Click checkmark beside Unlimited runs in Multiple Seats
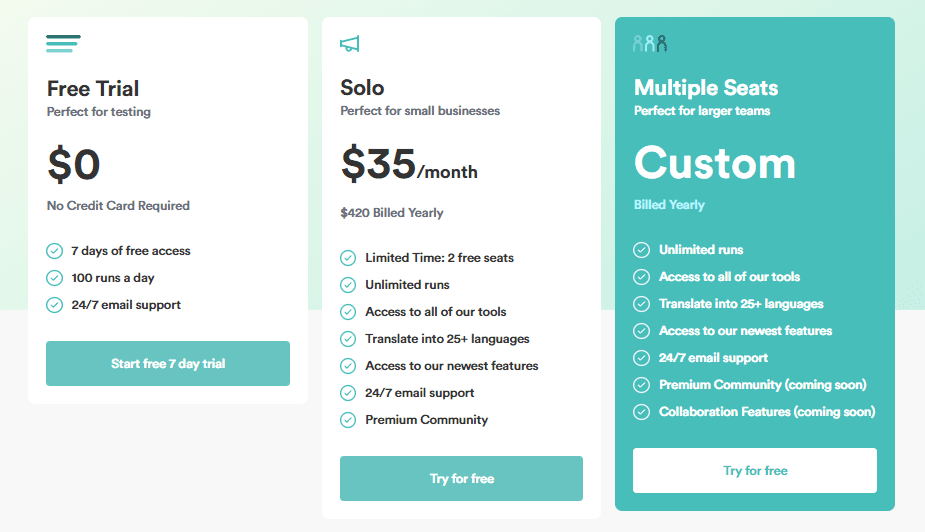This screenshot has width=925, height=532. pos(641,250)
